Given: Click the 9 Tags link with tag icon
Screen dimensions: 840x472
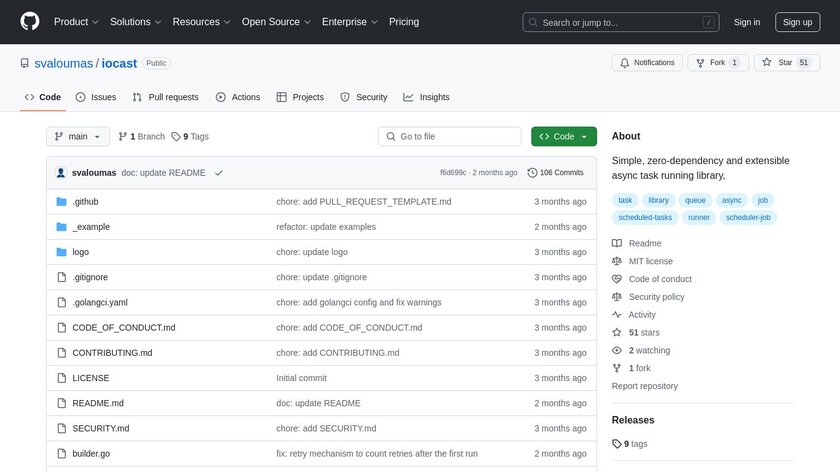Looking at the screenshot, I should [190, 137].
